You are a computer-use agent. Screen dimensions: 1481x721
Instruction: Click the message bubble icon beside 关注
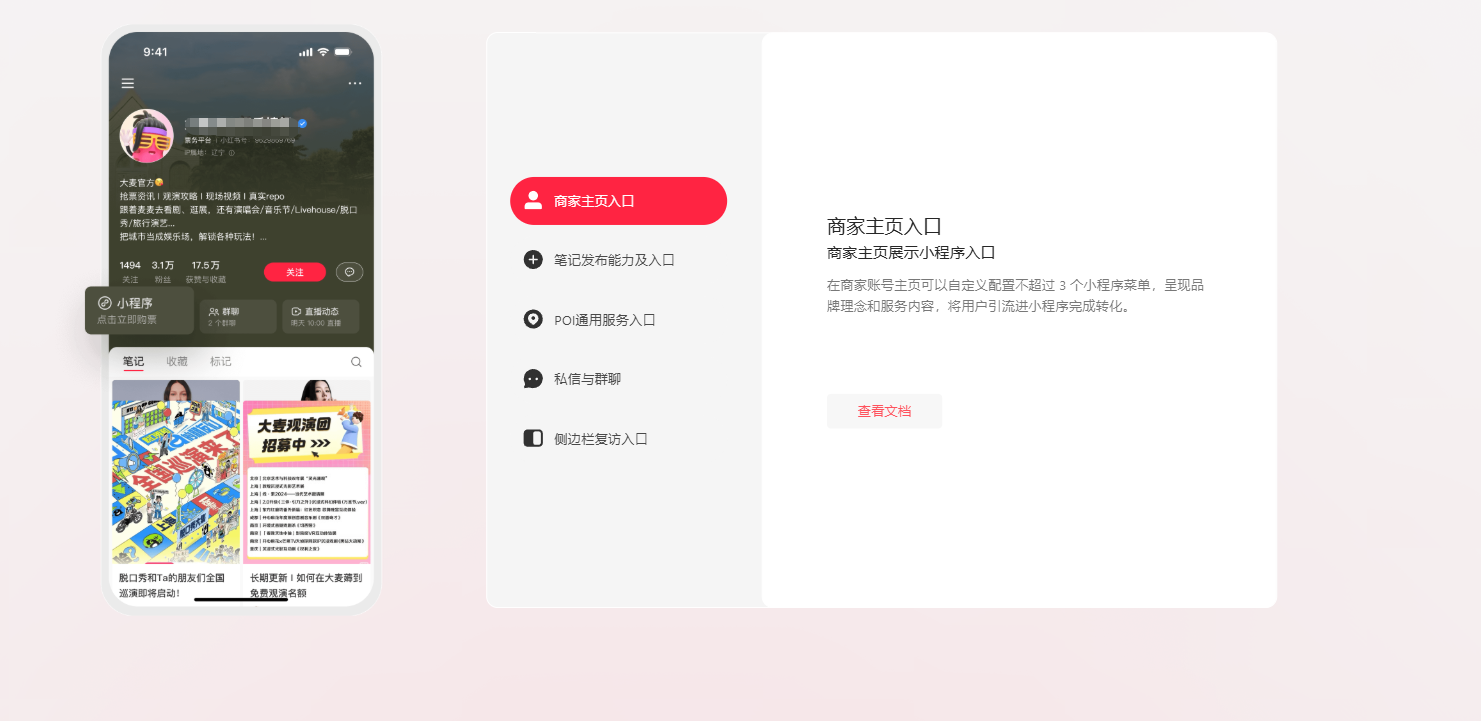(x=349, y=272)
